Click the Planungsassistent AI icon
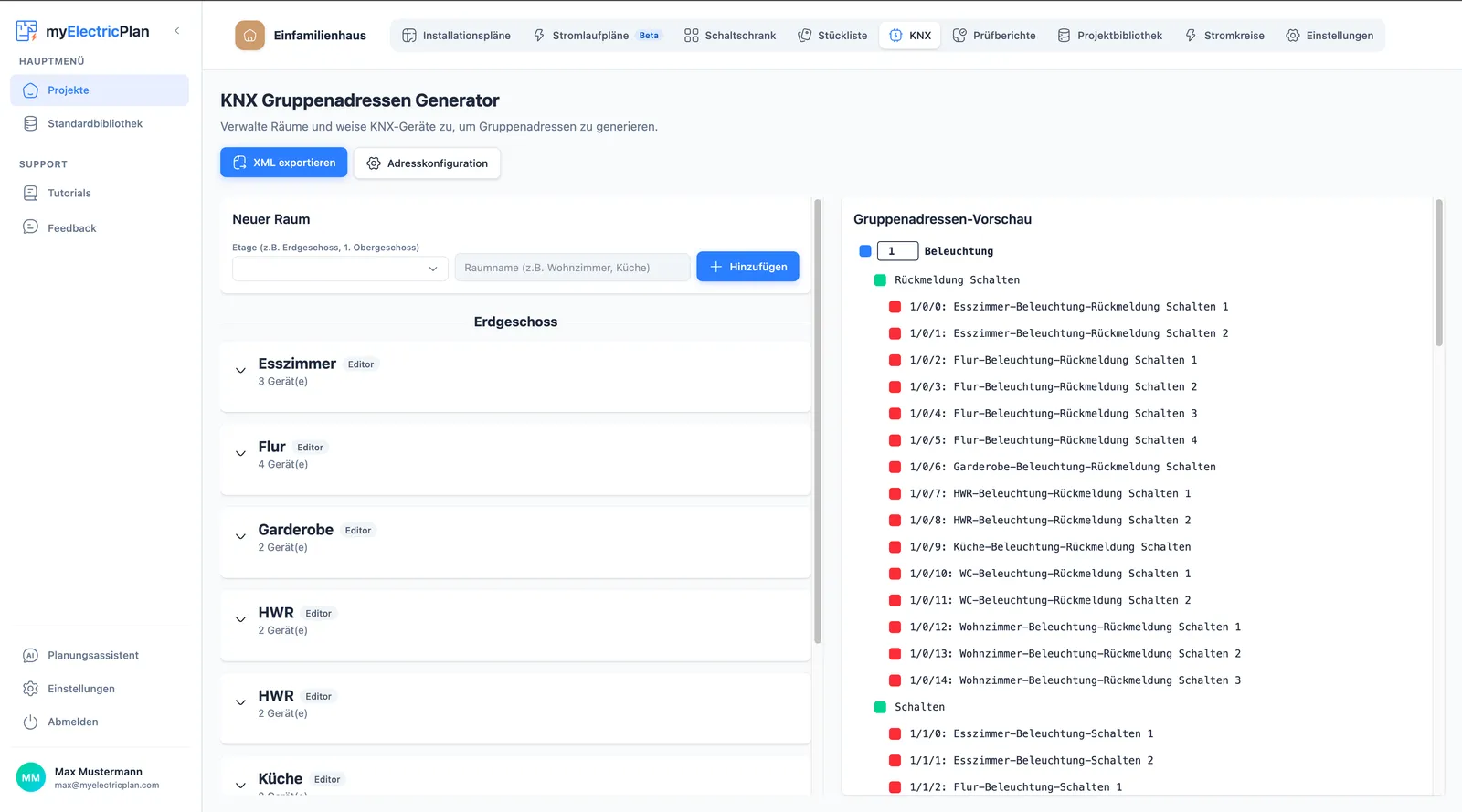1462x812 pixels. point(30,655)
